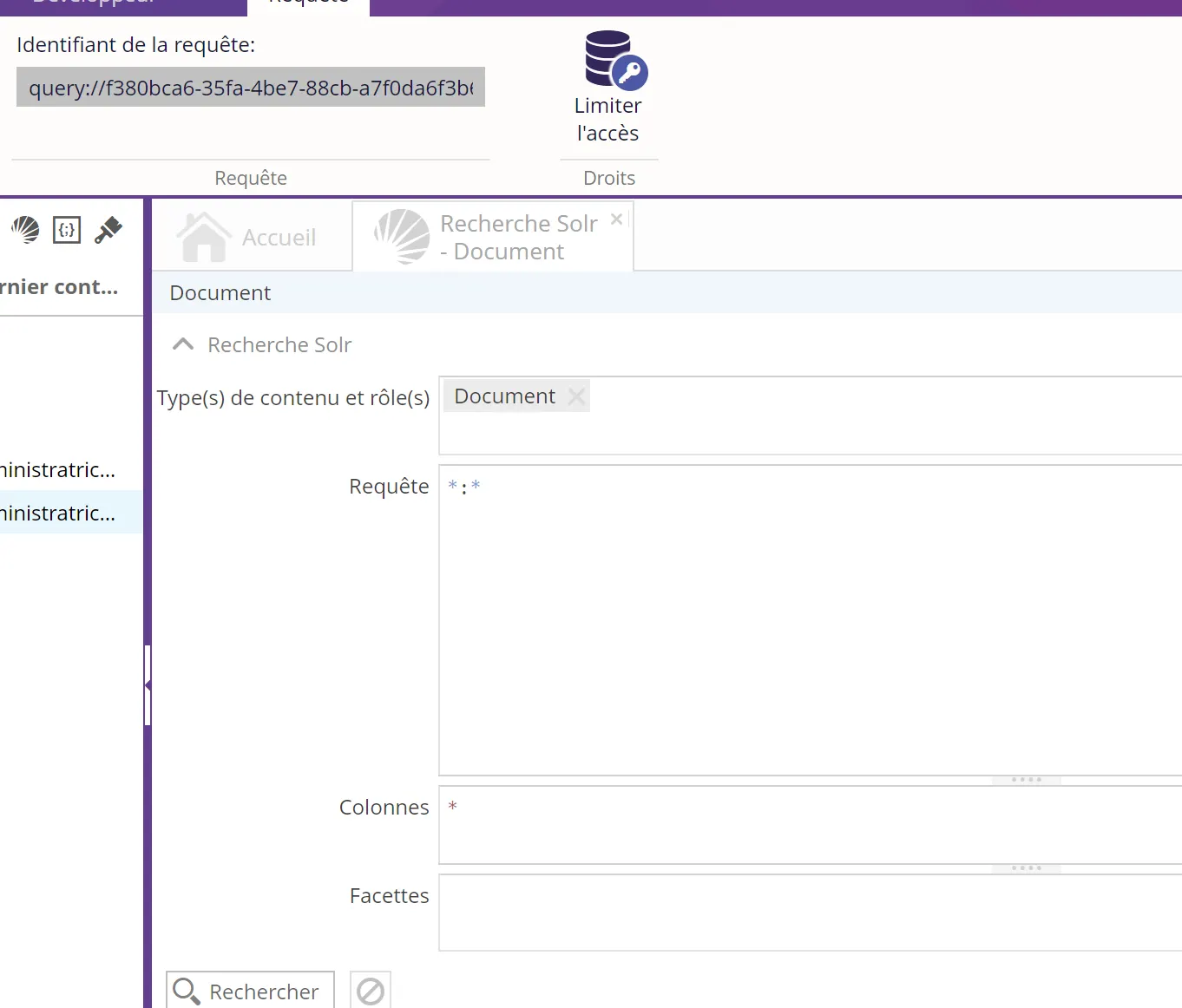
Task: Collapse the left panel using splitter arrow
Action: (148, 685)
